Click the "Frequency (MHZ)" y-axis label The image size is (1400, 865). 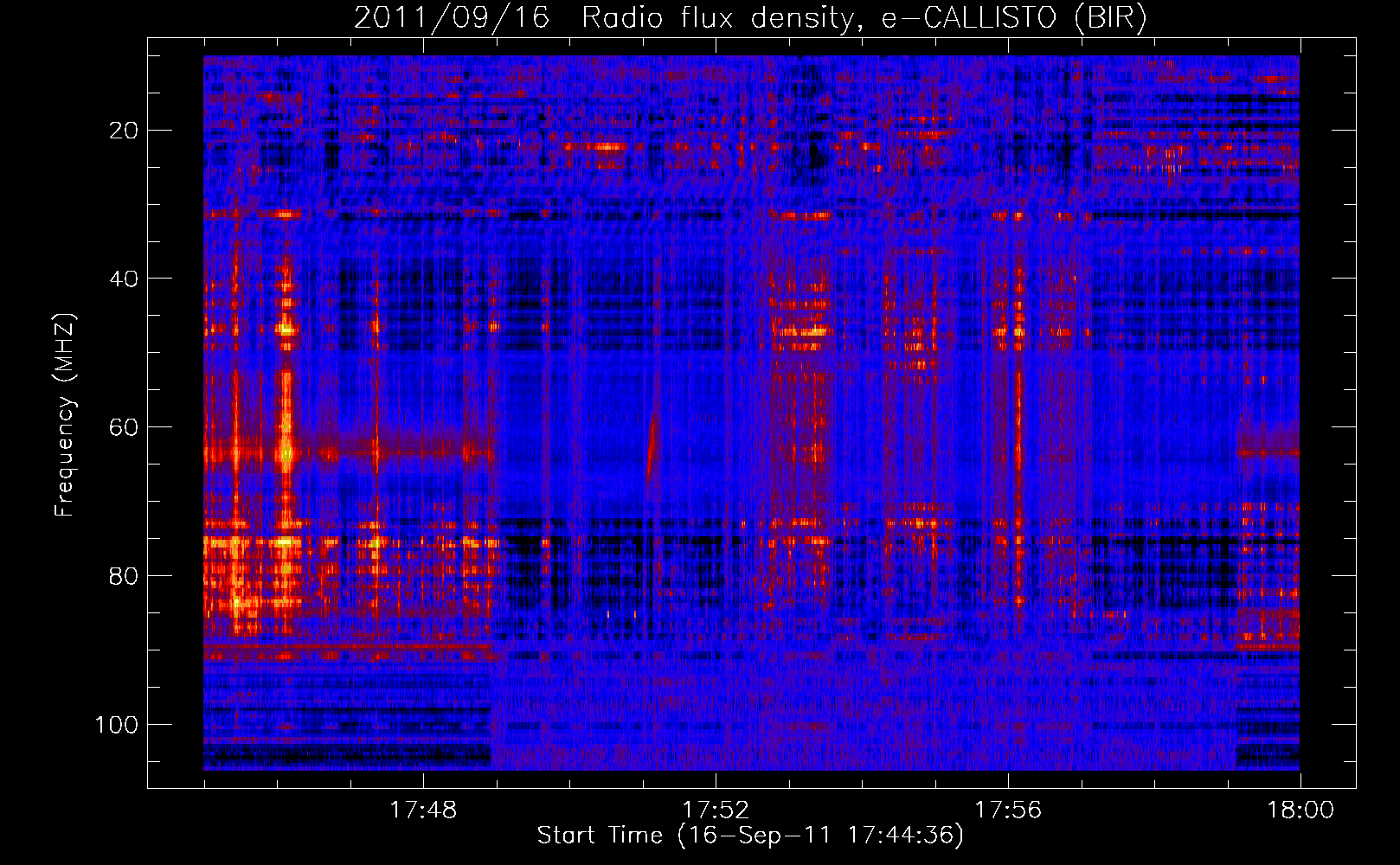[65, 415]
